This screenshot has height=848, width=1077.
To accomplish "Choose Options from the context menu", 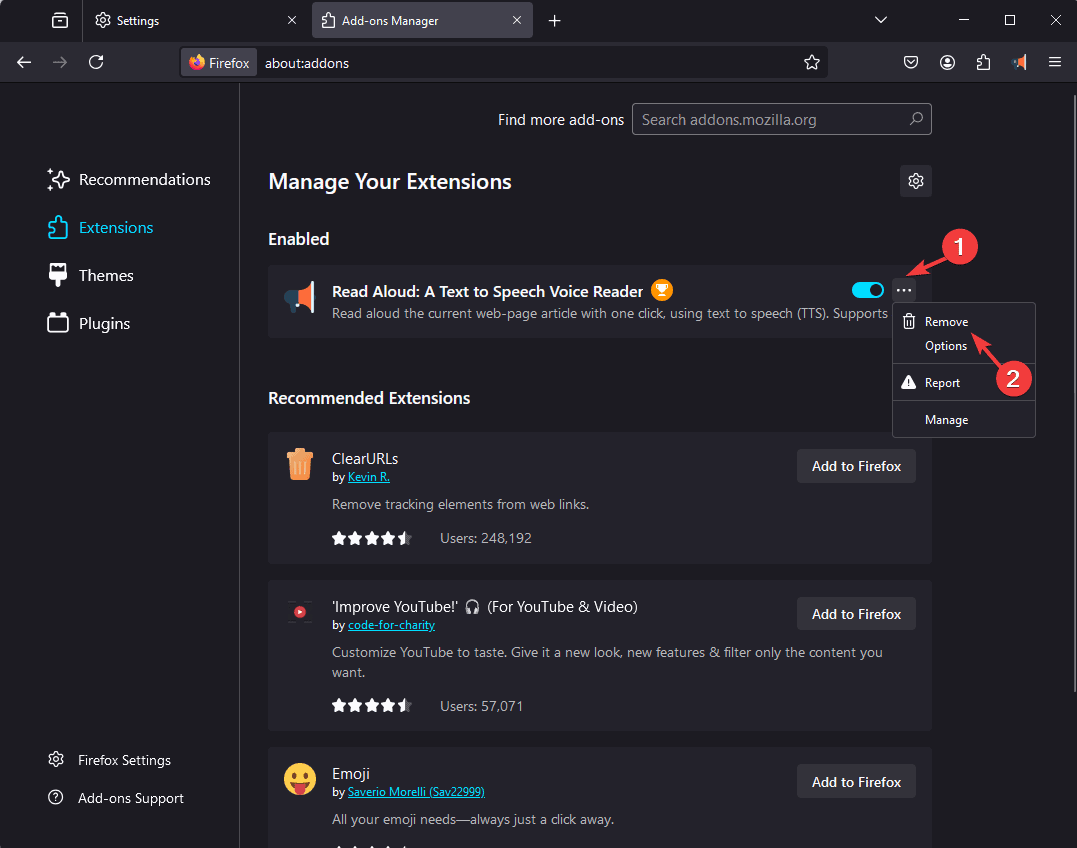I will click(x=963, y=346).
